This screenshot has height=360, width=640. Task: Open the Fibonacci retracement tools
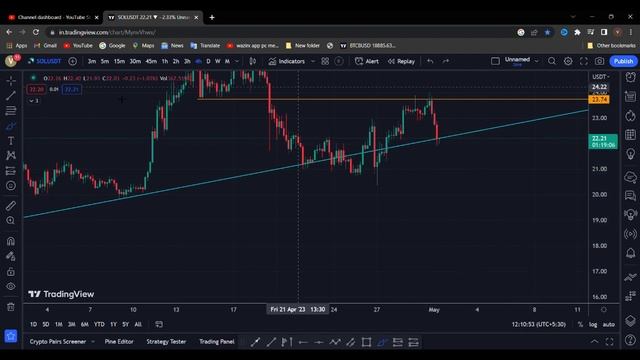[x=11, y=111]
